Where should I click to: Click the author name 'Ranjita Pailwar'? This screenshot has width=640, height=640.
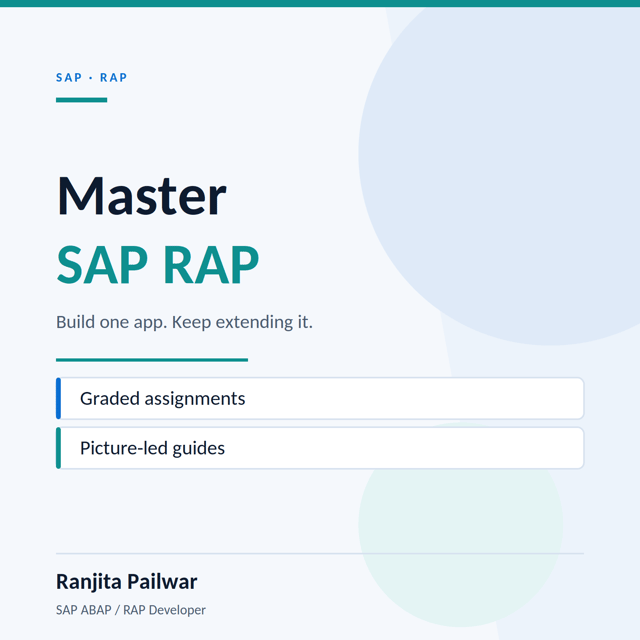[127, 582]
